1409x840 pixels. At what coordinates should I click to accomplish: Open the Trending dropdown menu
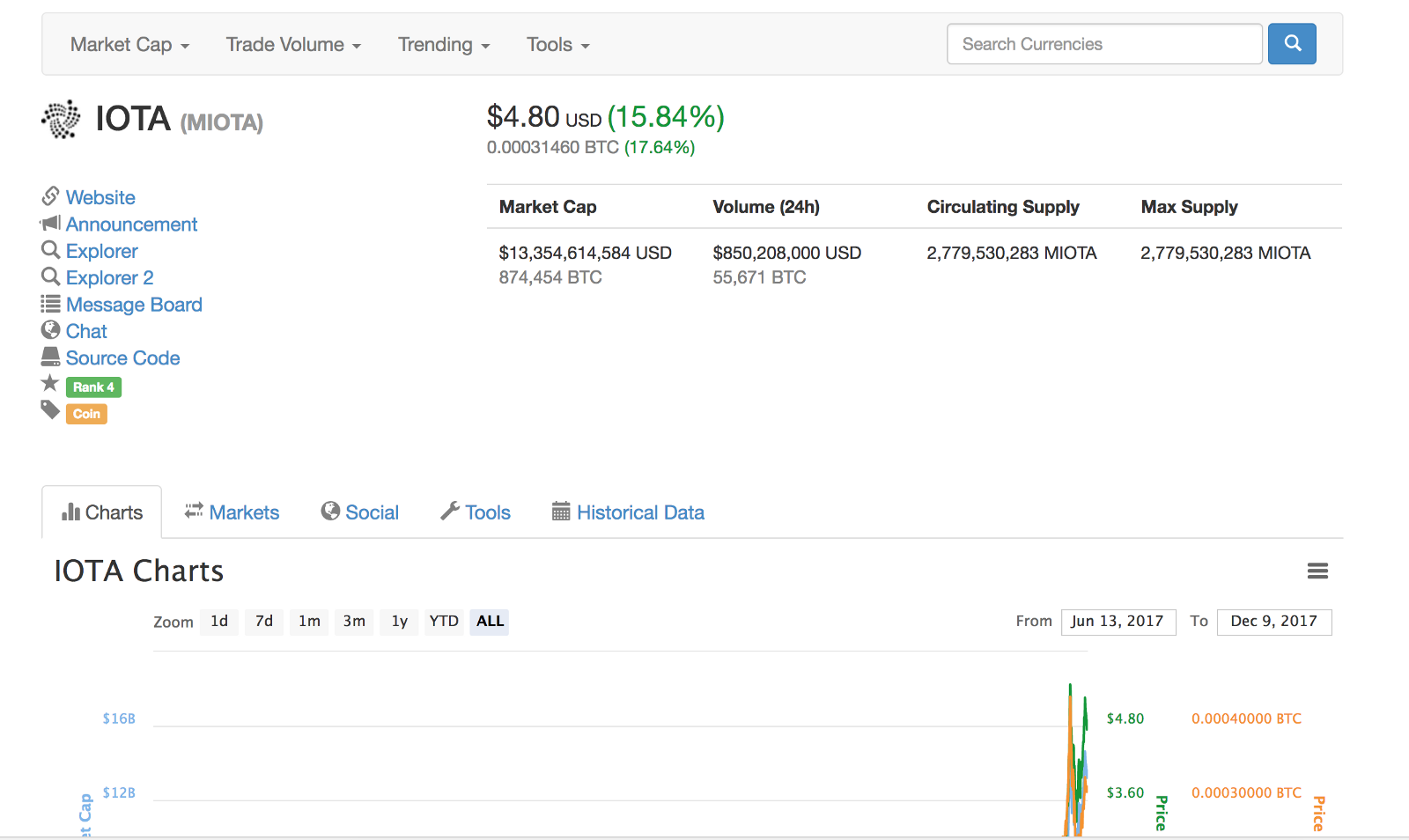click(x=444, y=44)
